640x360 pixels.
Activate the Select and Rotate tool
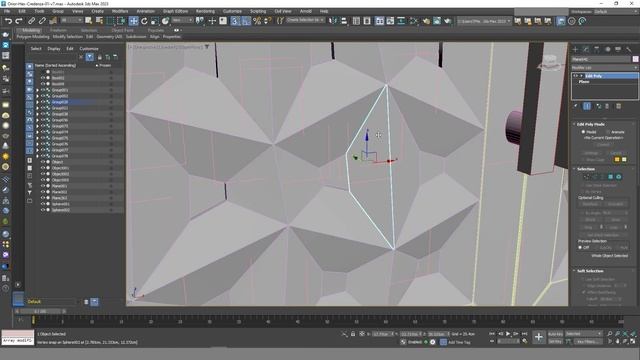(x=144, y=21)
